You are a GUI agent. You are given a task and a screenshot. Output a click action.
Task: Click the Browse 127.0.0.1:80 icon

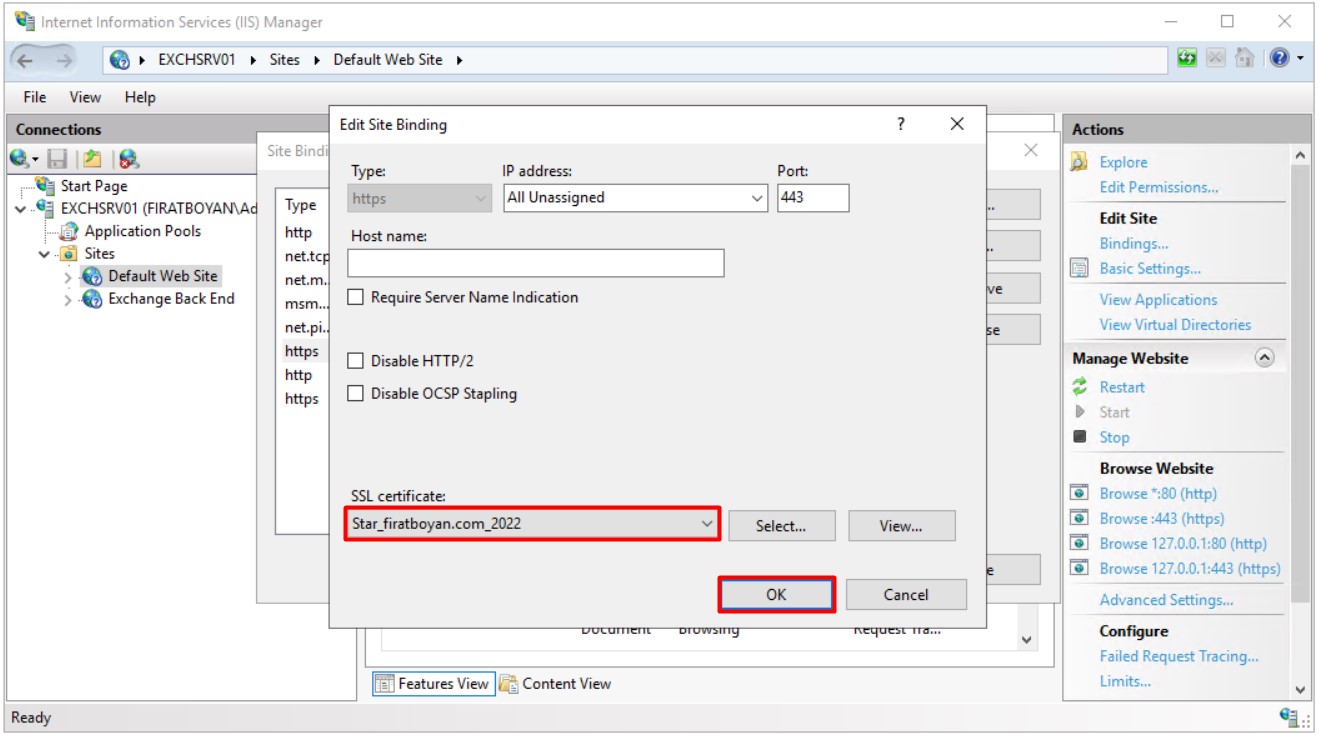click(x=1079, y=543)
